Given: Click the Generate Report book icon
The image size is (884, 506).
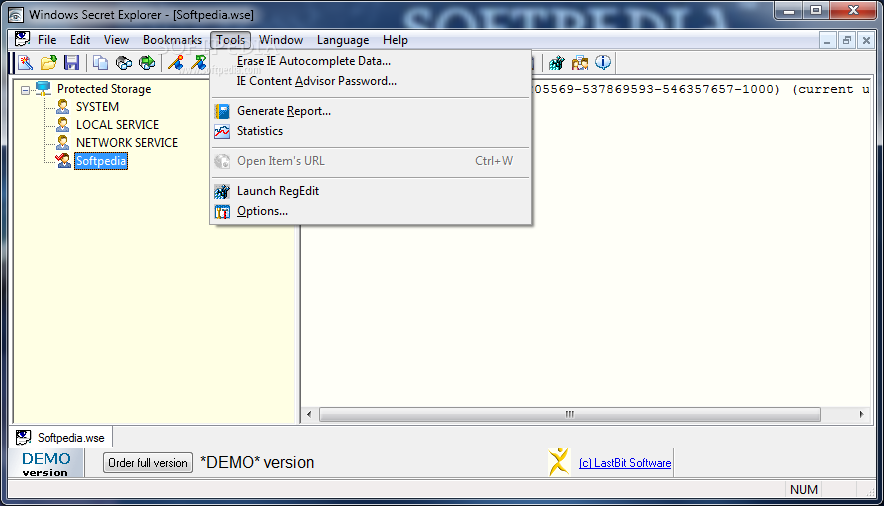Looking at the screenshot, I should [222, 111].
